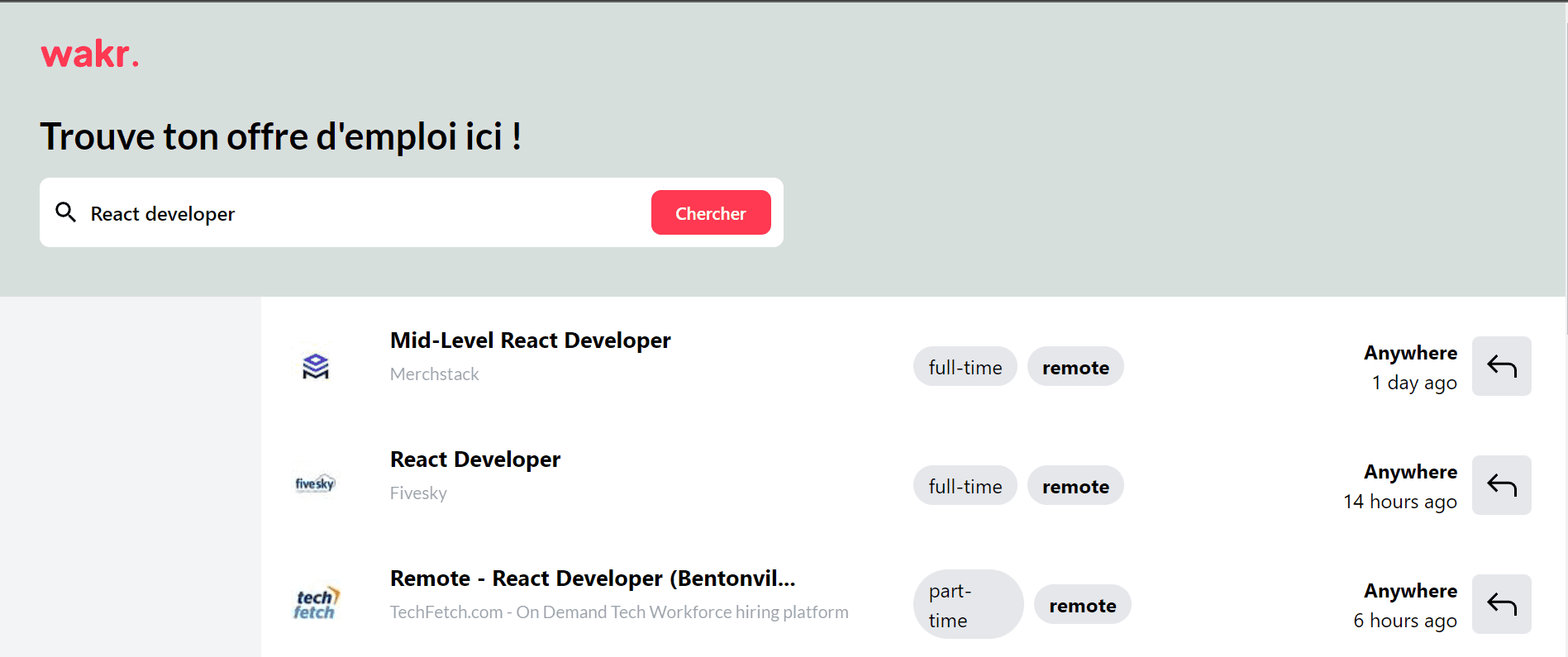Select part-time tag on TechFetch job

click(967, 605)
